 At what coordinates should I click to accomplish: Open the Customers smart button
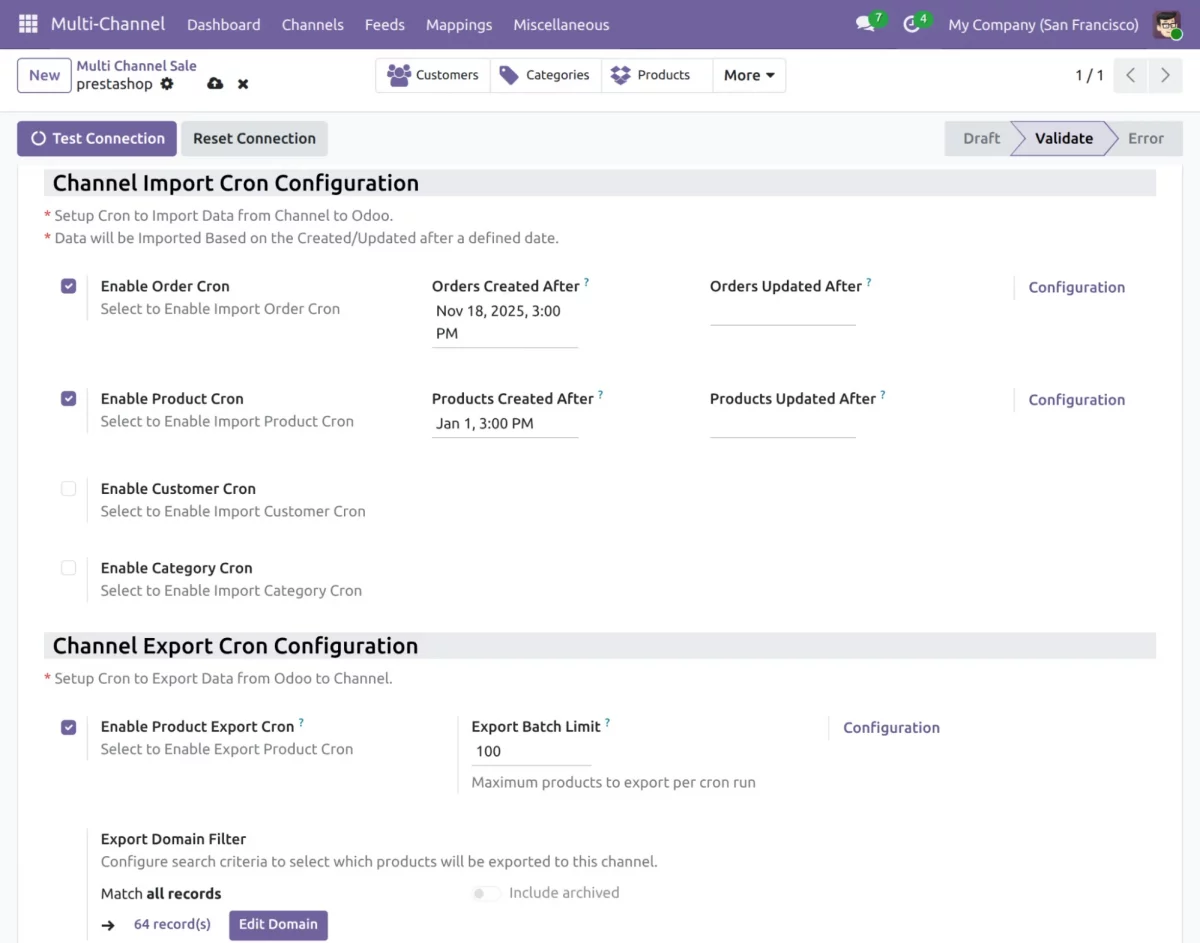pyautogui.click(x=433, y=75)
